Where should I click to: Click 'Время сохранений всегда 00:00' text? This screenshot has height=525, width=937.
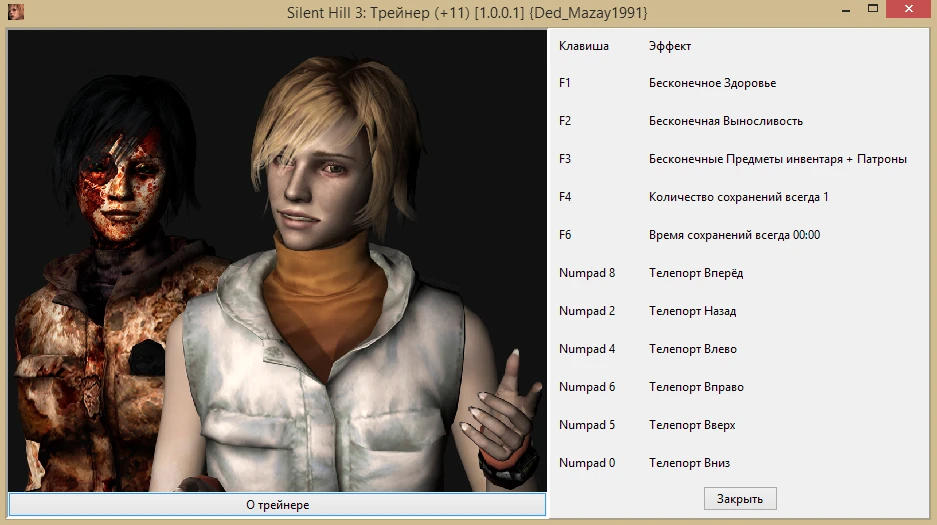[x=734, y=235]
